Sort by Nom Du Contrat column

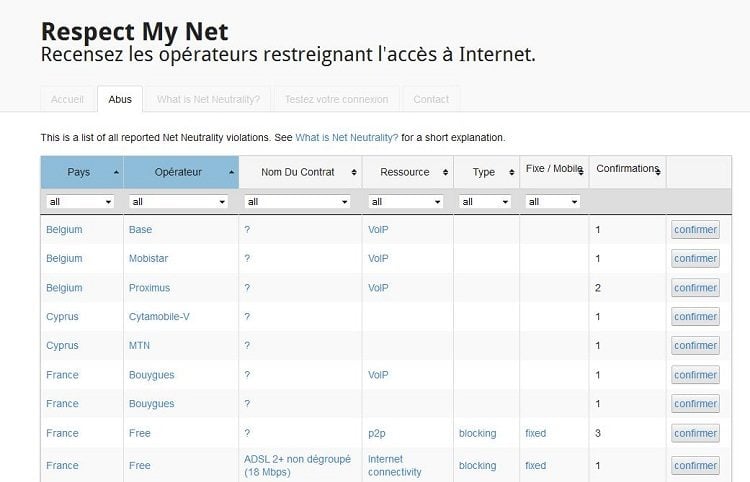pos(298,172)
